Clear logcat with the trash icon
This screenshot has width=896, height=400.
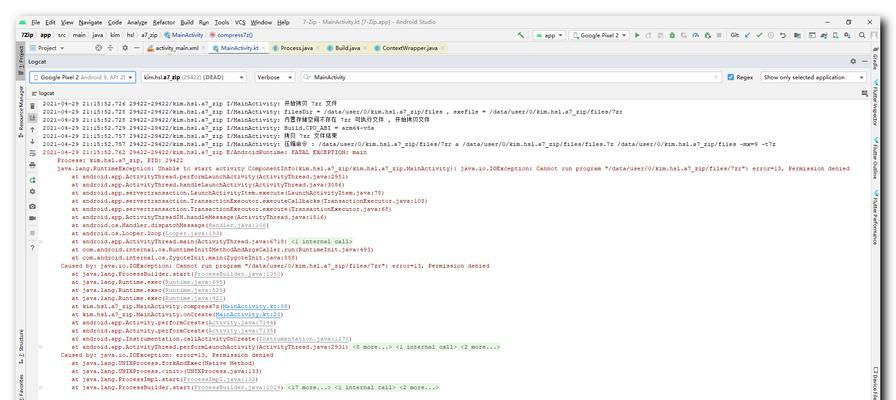tap(32, 106)
